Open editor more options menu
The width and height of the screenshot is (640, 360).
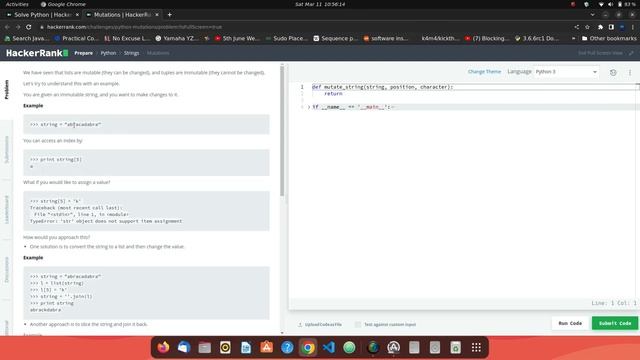(x=630, y=72)
